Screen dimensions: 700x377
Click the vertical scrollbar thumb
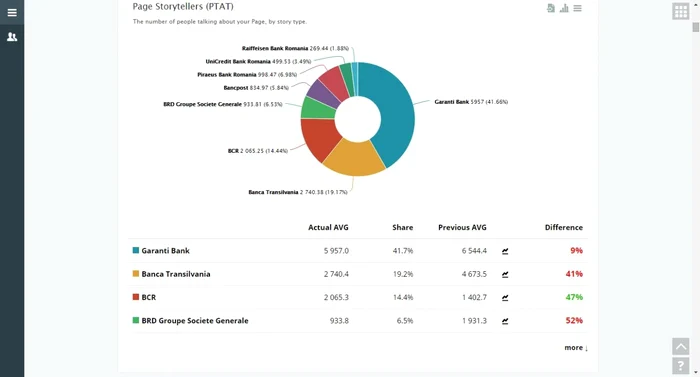pos(696,27)
